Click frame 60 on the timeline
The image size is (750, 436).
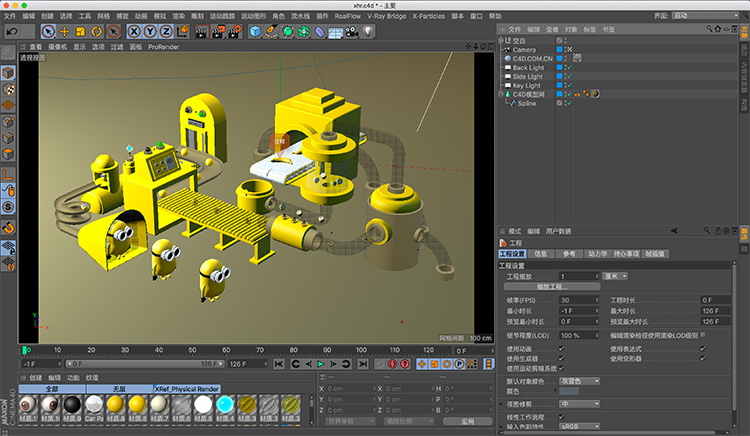point(226,350)
